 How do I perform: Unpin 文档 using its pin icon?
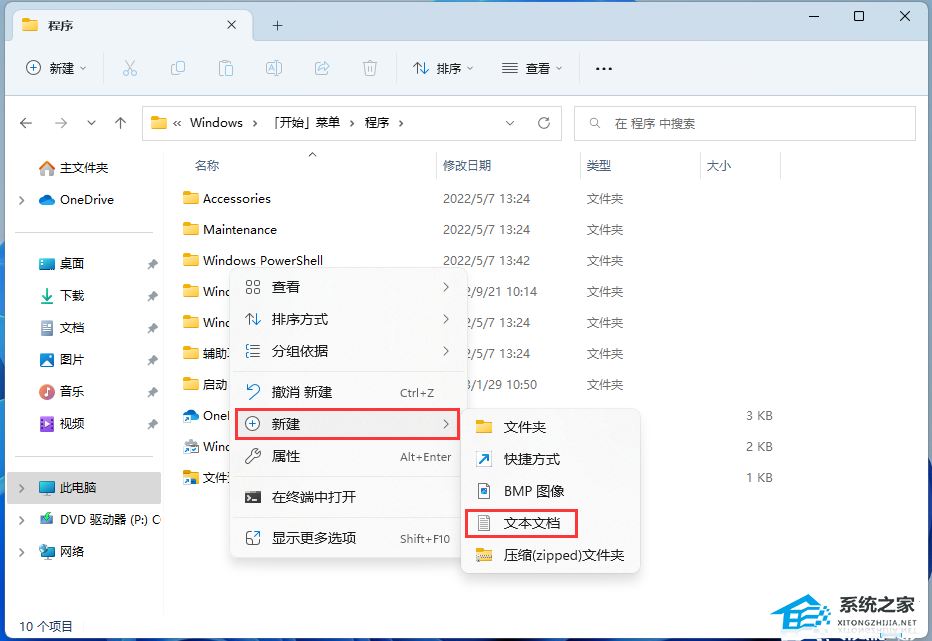(153, 328)
